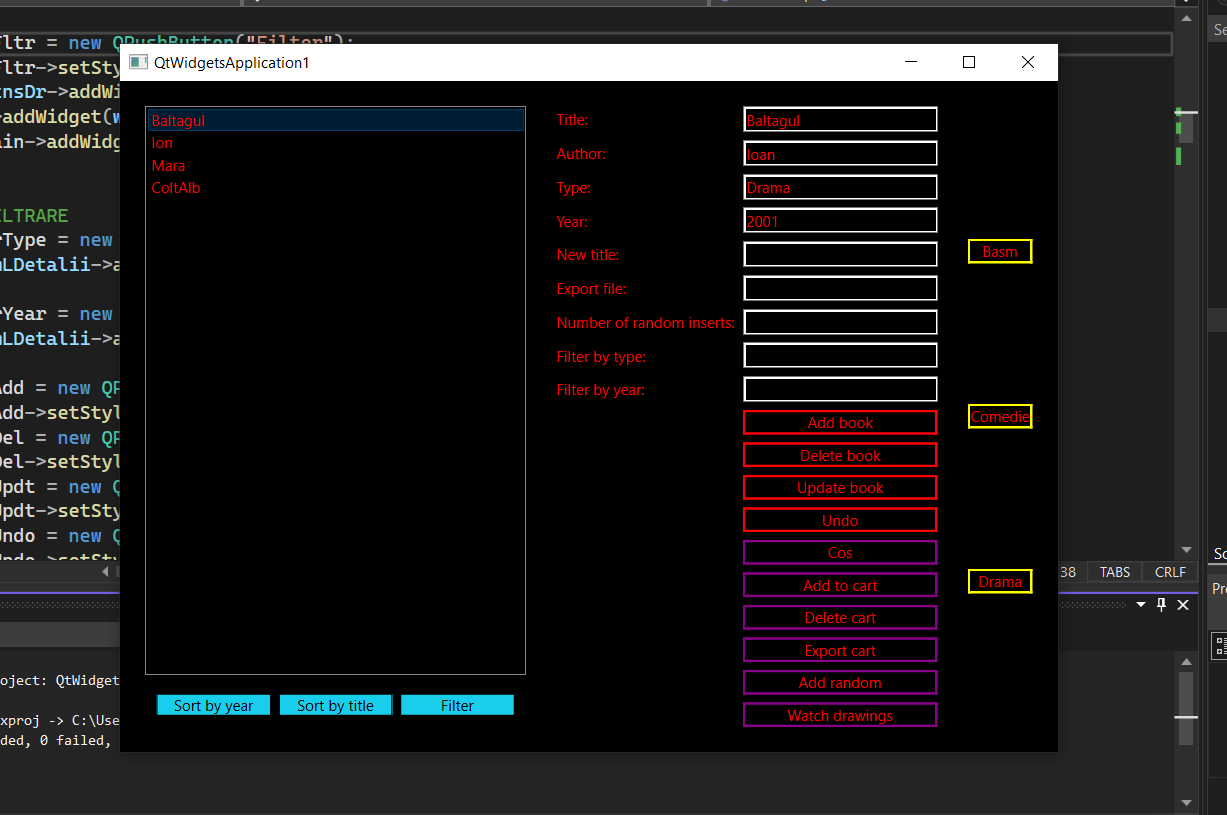The width and height of the screenshot is (1227, 815).
Task: Click the "Comedie" genre button
Action: pos(999,416)
